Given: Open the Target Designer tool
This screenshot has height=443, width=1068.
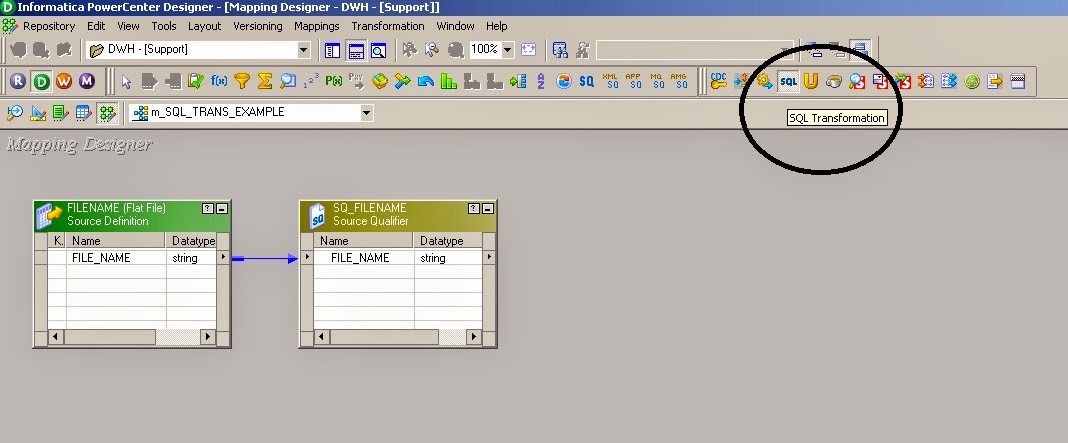Looking at the screenshot, I should tap(38, 112).
